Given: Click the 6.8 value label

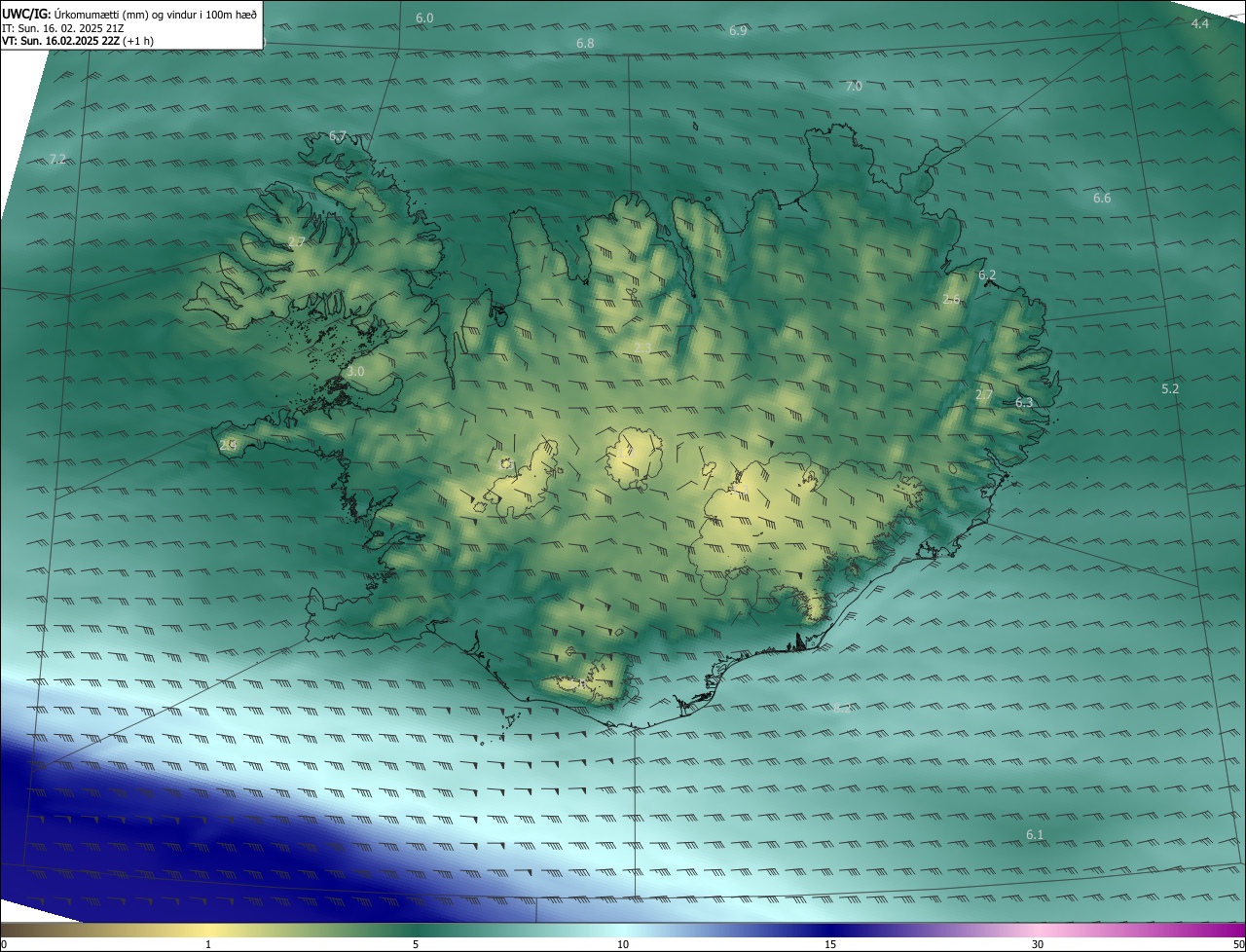Looking at the screenshot, I should [x=585, y=44].
